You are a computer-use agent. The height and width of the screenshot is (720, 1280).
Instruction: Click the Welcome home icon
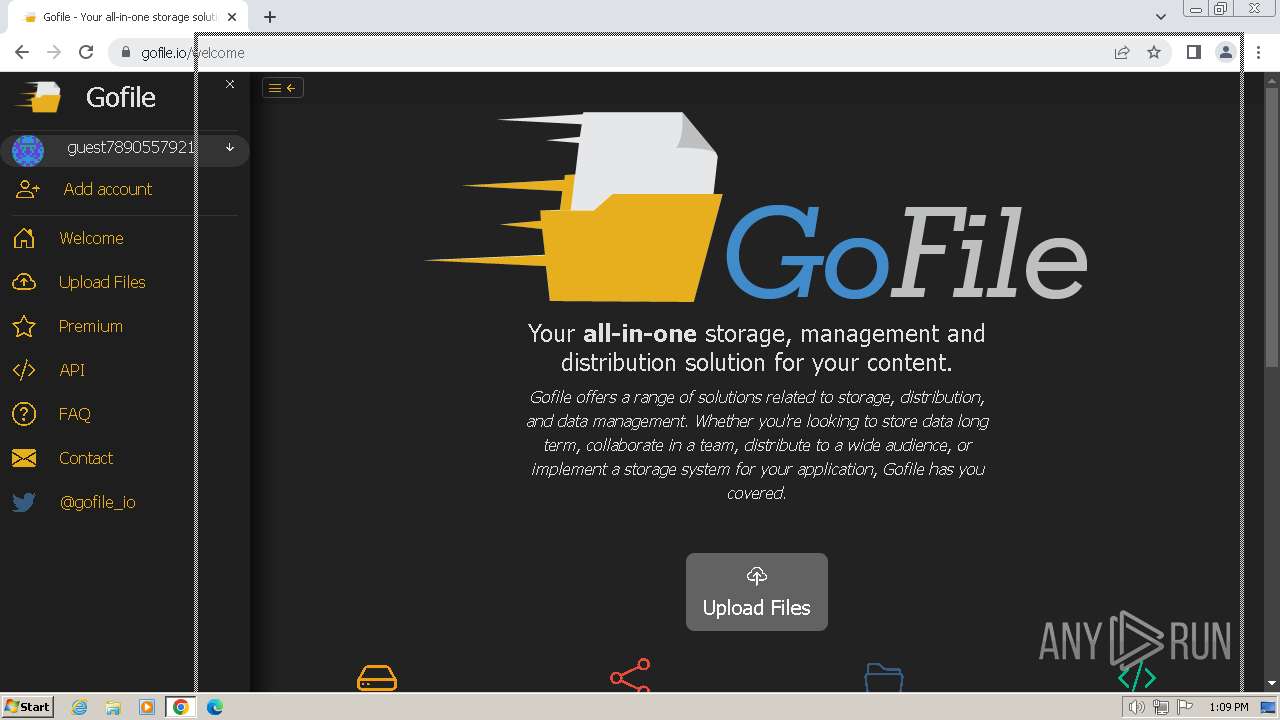pyautogui.click(x=24, y=238)
